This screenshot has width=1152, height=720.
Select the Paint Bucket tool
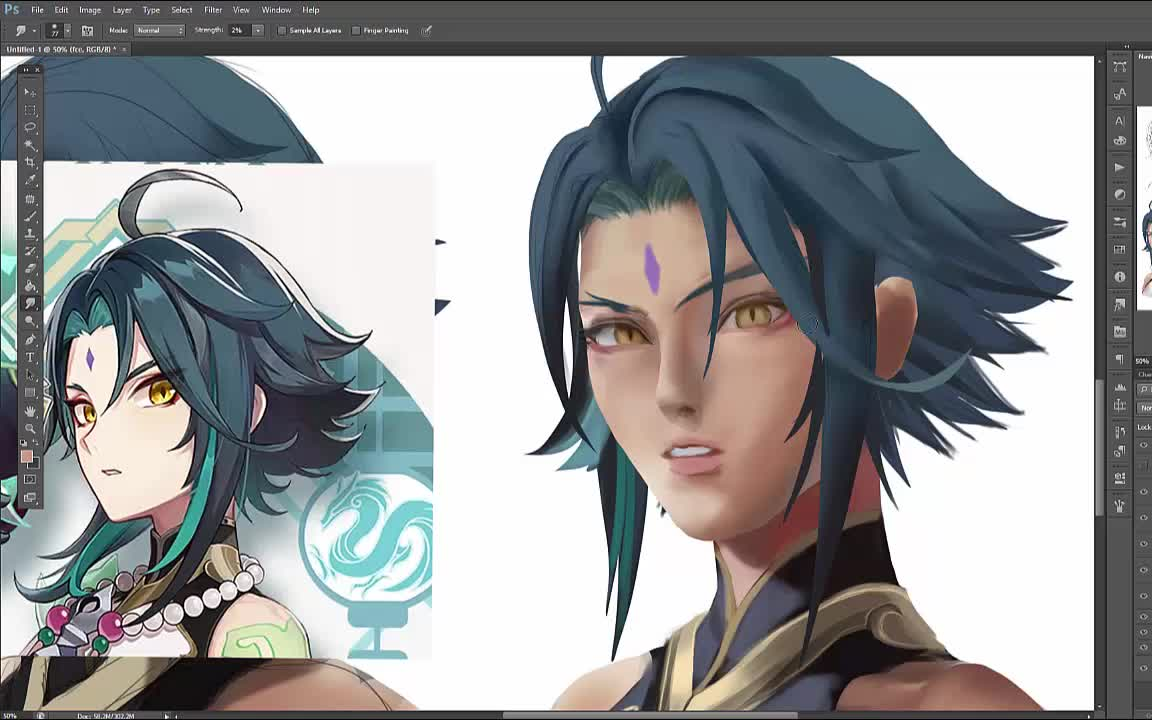[x=30, y=287]
